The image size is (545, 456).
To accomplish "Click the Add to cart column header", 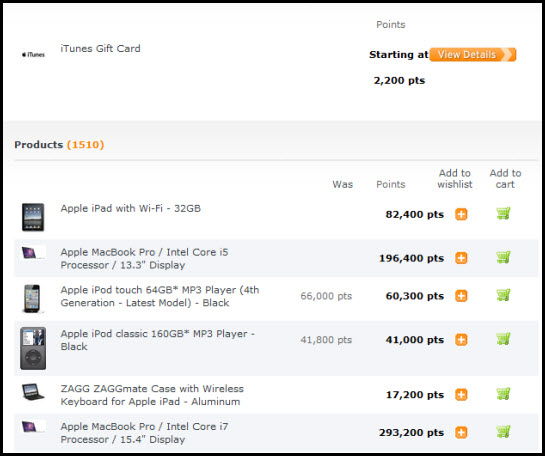I will 505,179.
